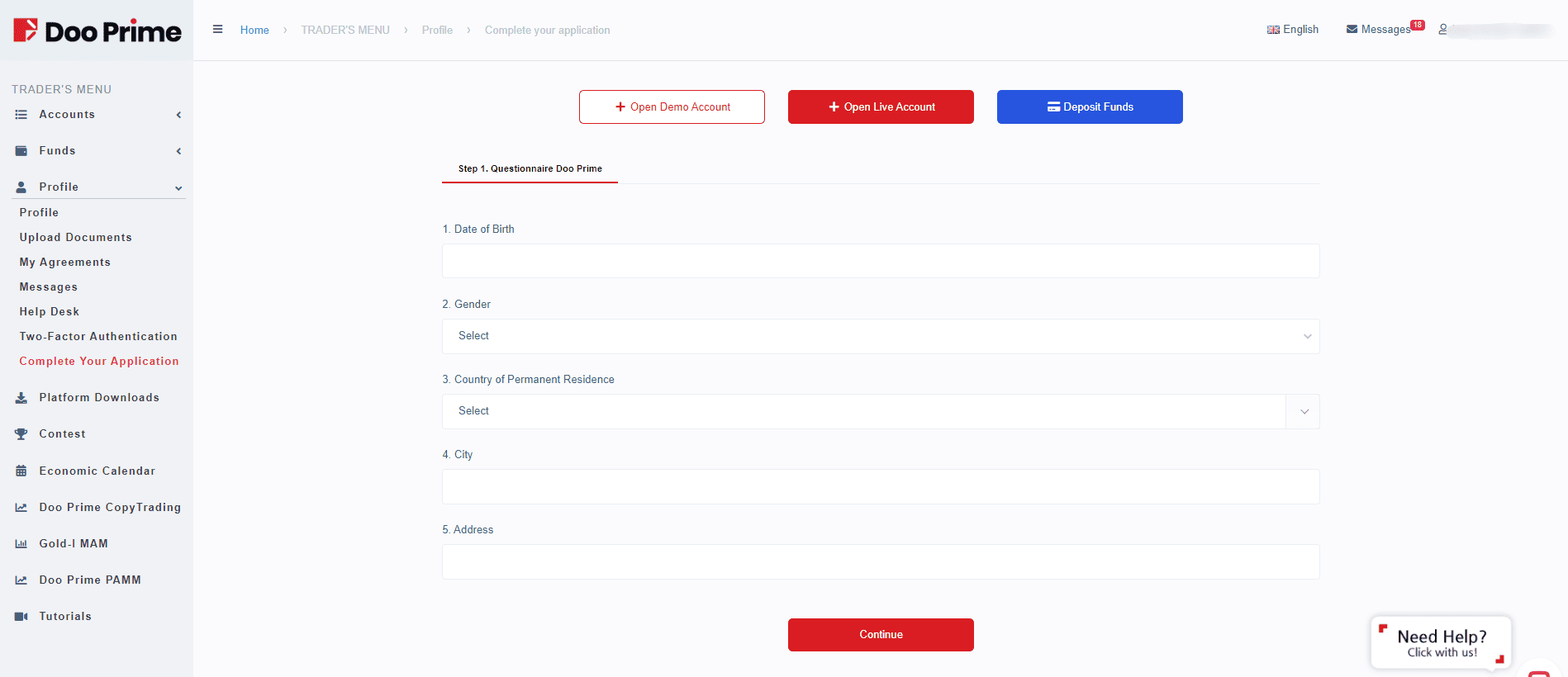1568x677 pixels.
Task: Open Doo Prime CopyTrading in sidebar
Action: click(110, 508)
